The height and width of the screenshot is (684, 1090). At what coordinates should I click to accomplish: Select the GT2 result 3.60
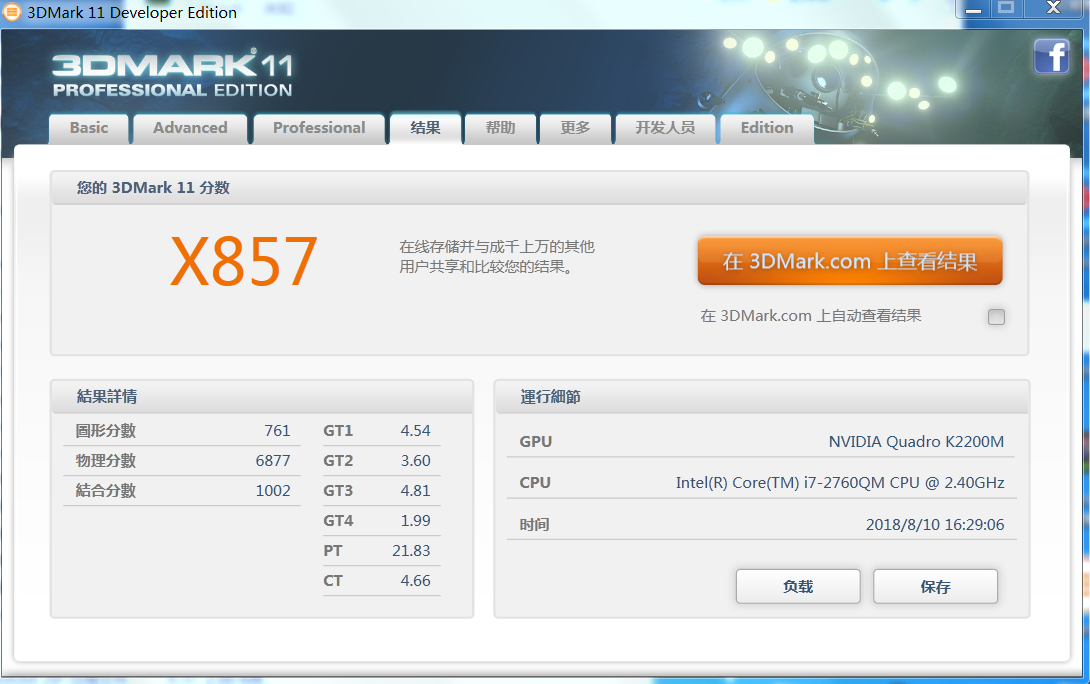point(415,461)
